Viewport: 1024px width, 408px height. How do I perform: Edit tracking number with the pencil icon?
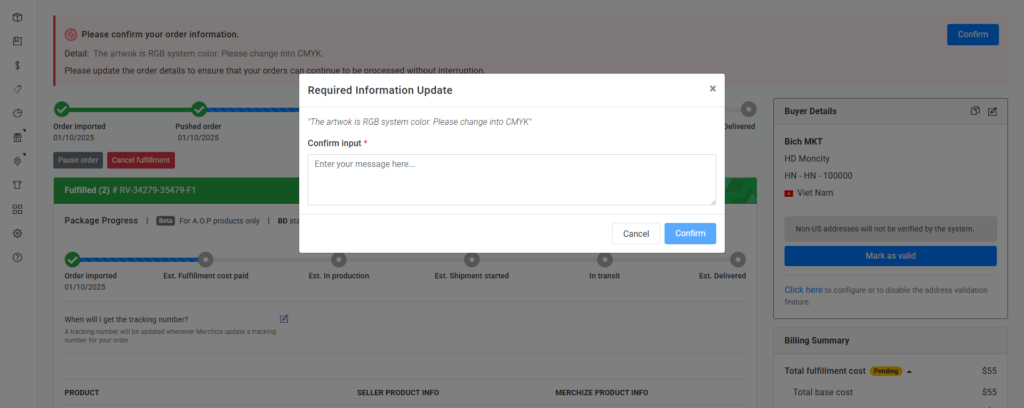[284, 319]
